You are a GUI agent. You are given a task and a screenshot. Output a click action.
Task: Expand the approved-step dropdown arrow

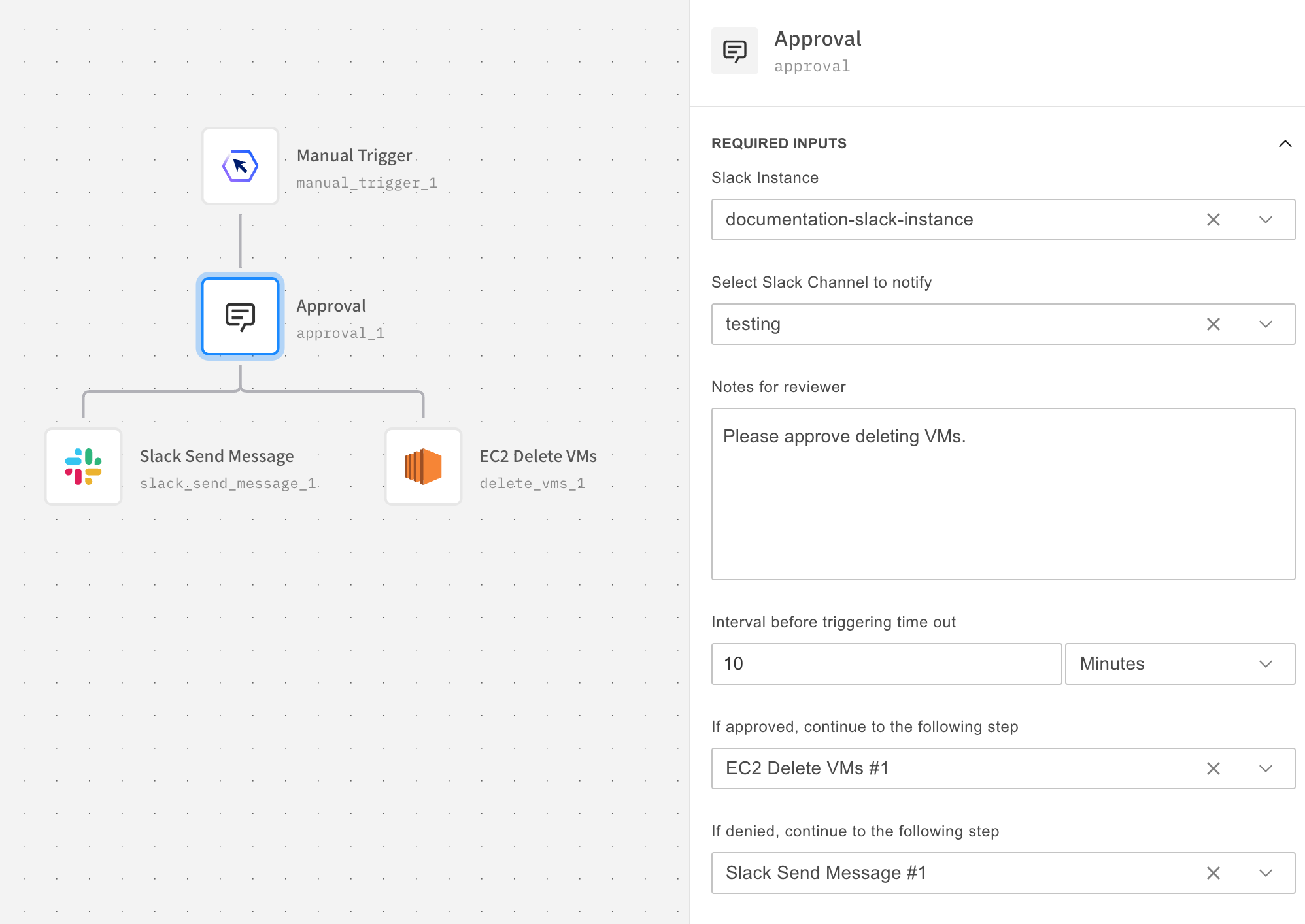(x=1265, y=768)
